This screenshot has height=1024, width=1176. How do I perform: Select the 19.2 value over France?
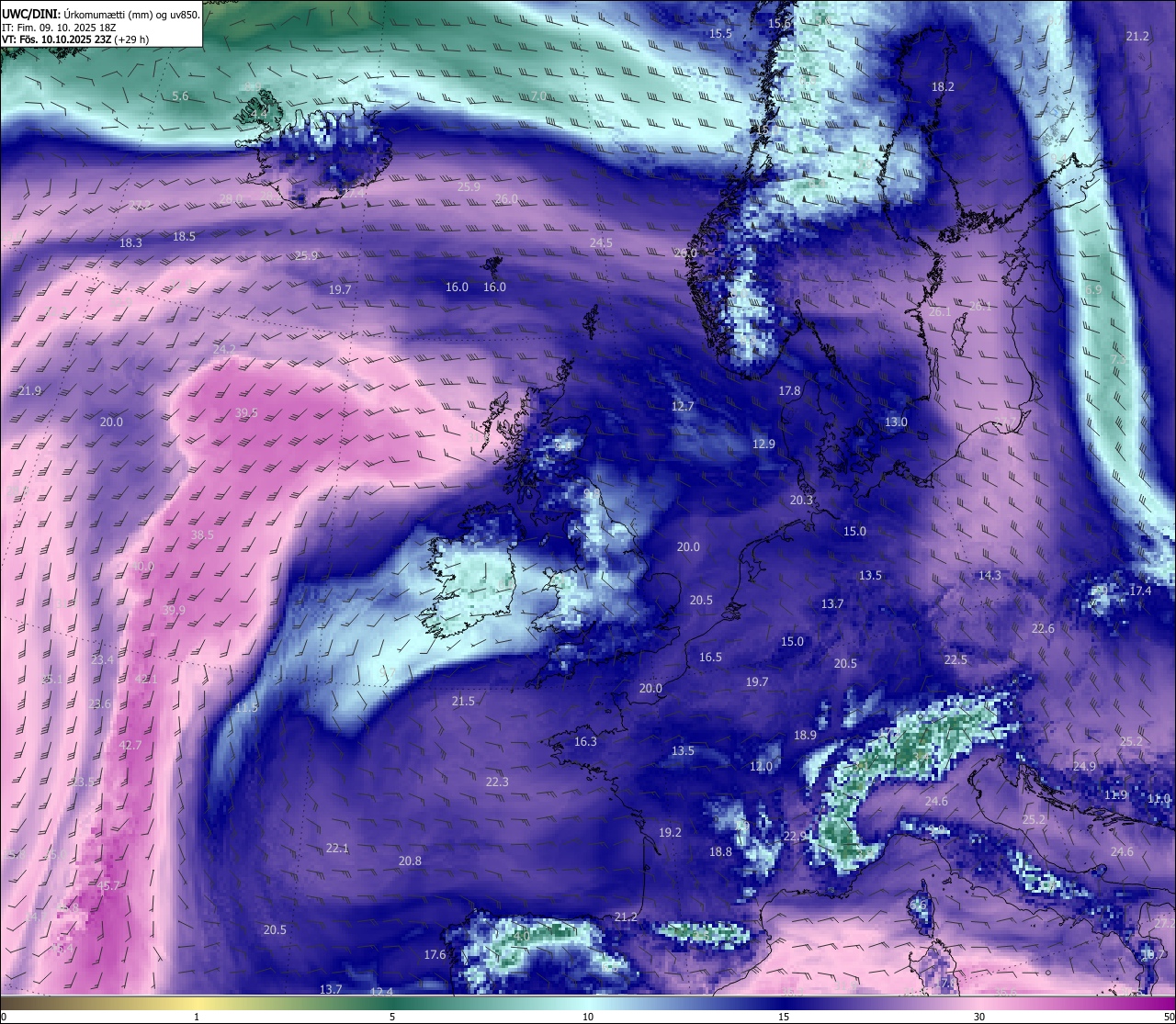[670, 833]
